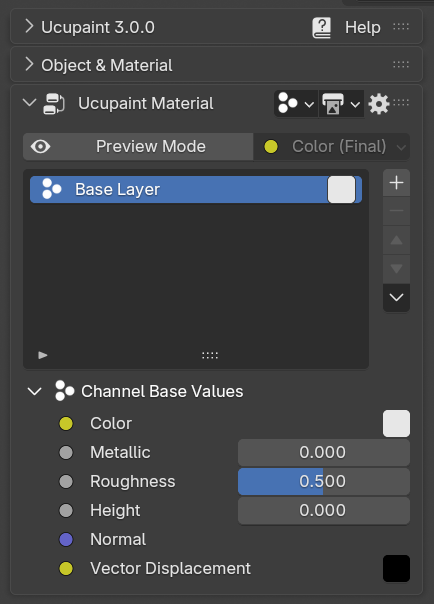
Task: Move the layer down with the down arrow
Action: click(x=396, y=268)
